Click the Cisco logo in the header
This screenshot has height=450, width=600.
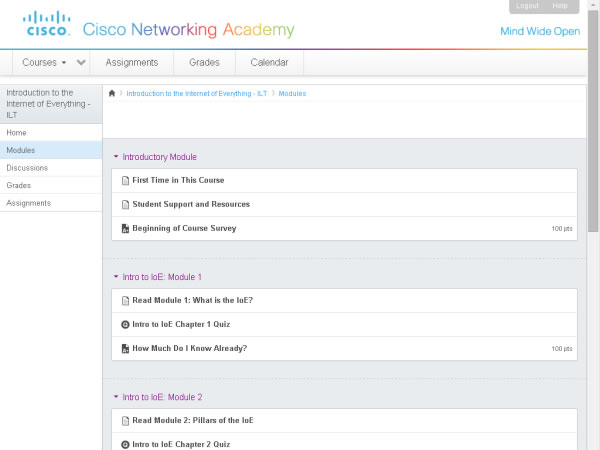click(46, 23)
